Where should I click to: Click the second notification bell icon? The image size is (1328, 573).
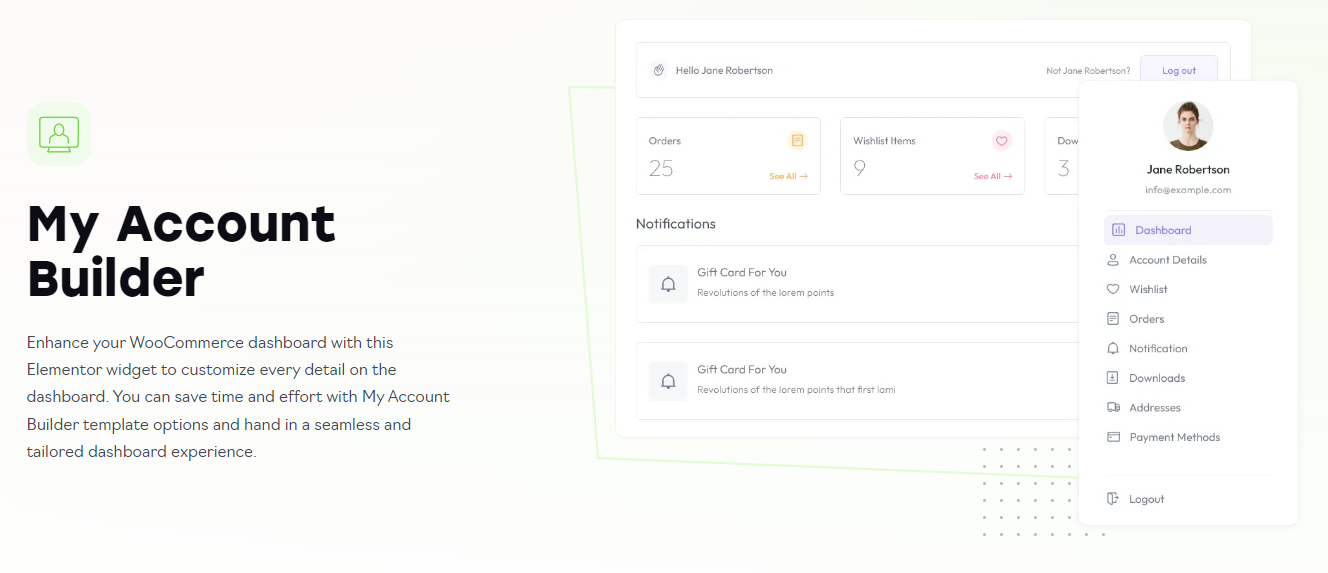click(x=668, y=381)
